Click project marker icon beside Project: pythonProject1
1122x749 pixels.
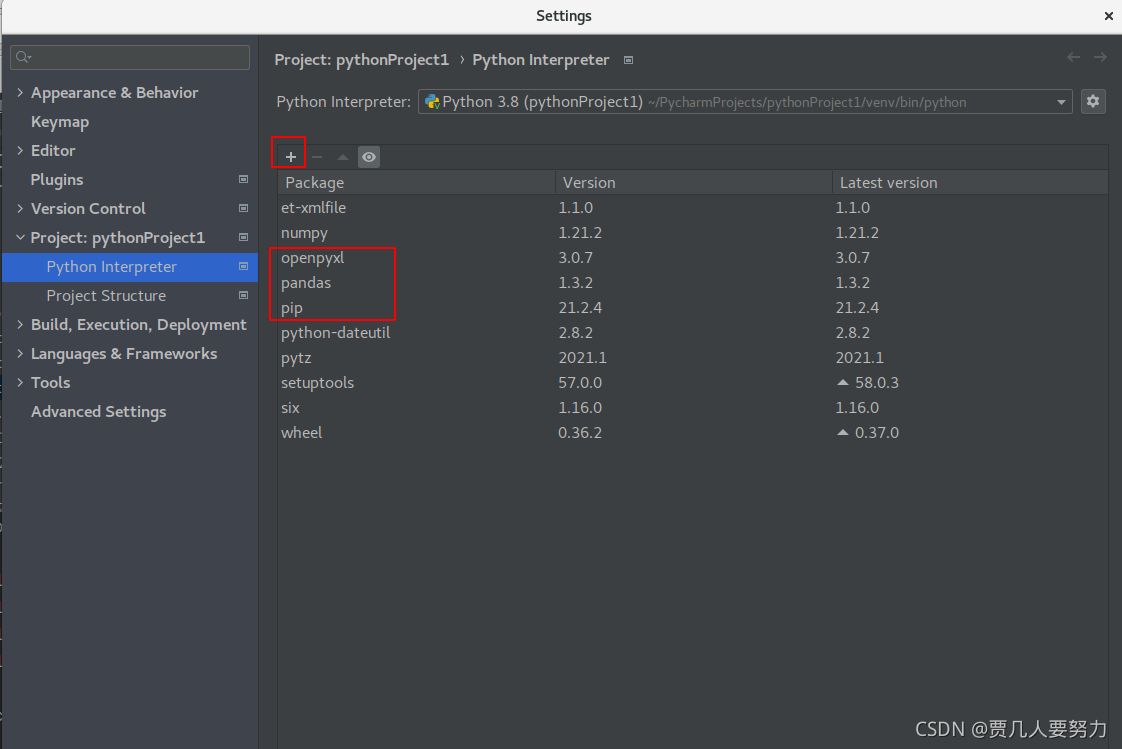click(x=243, y=238)
